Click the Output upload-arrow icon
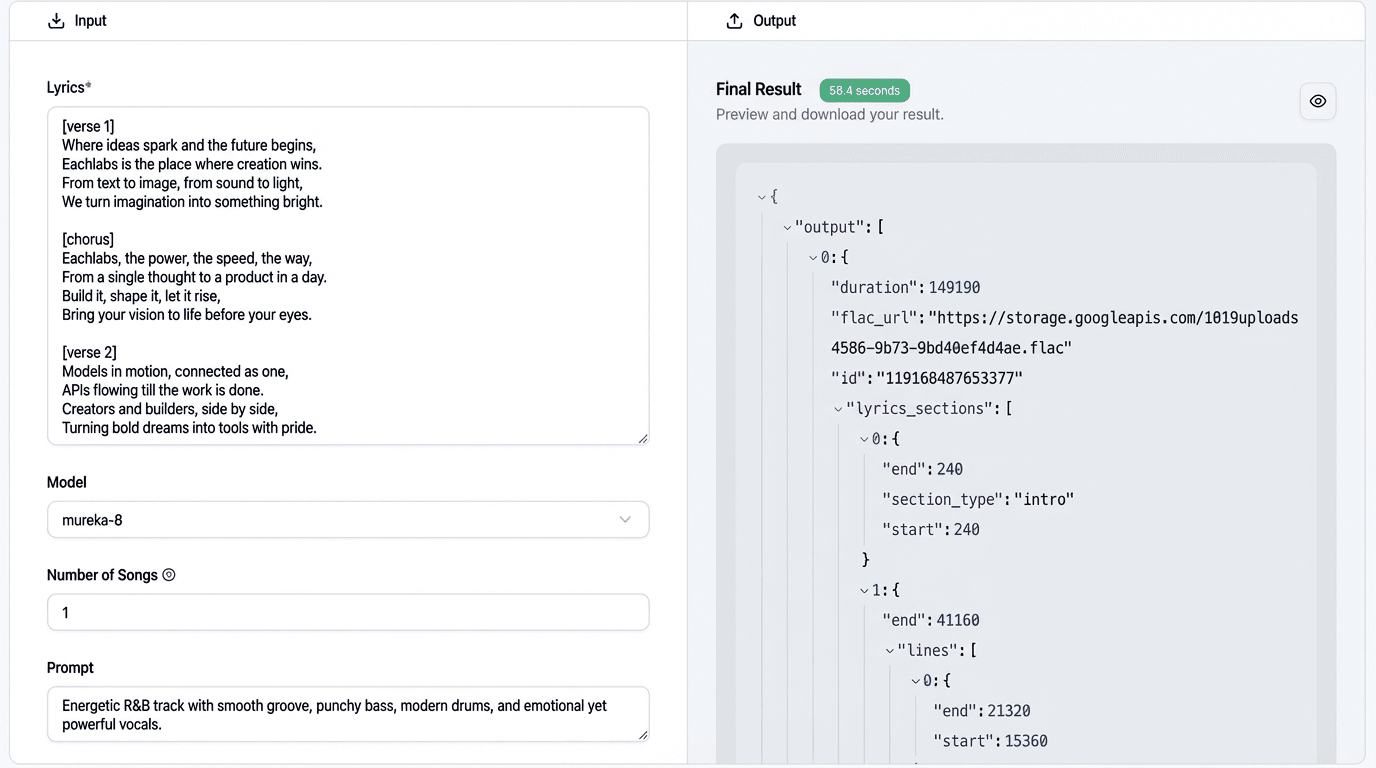Image resolution: width=1376 pixels, height=768 pixels. 734,21
